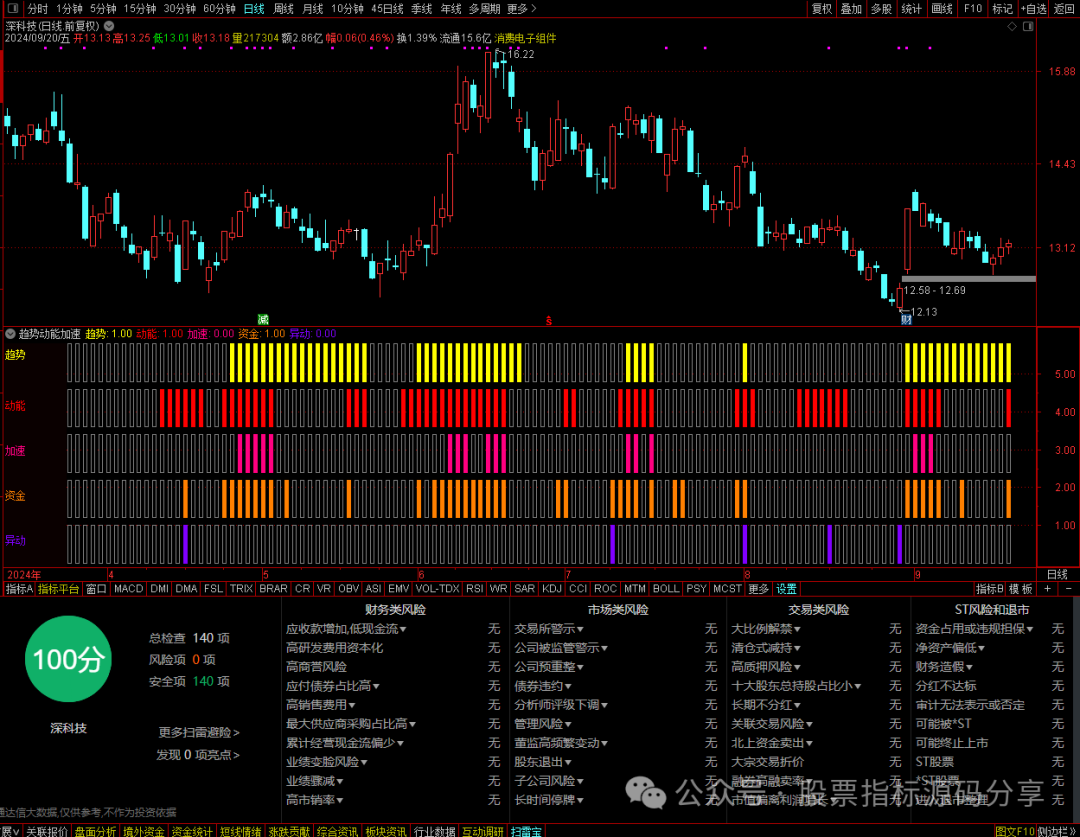Open the 扫雷宝 bottom tab
1080x837 pixels.
point(526,831)
